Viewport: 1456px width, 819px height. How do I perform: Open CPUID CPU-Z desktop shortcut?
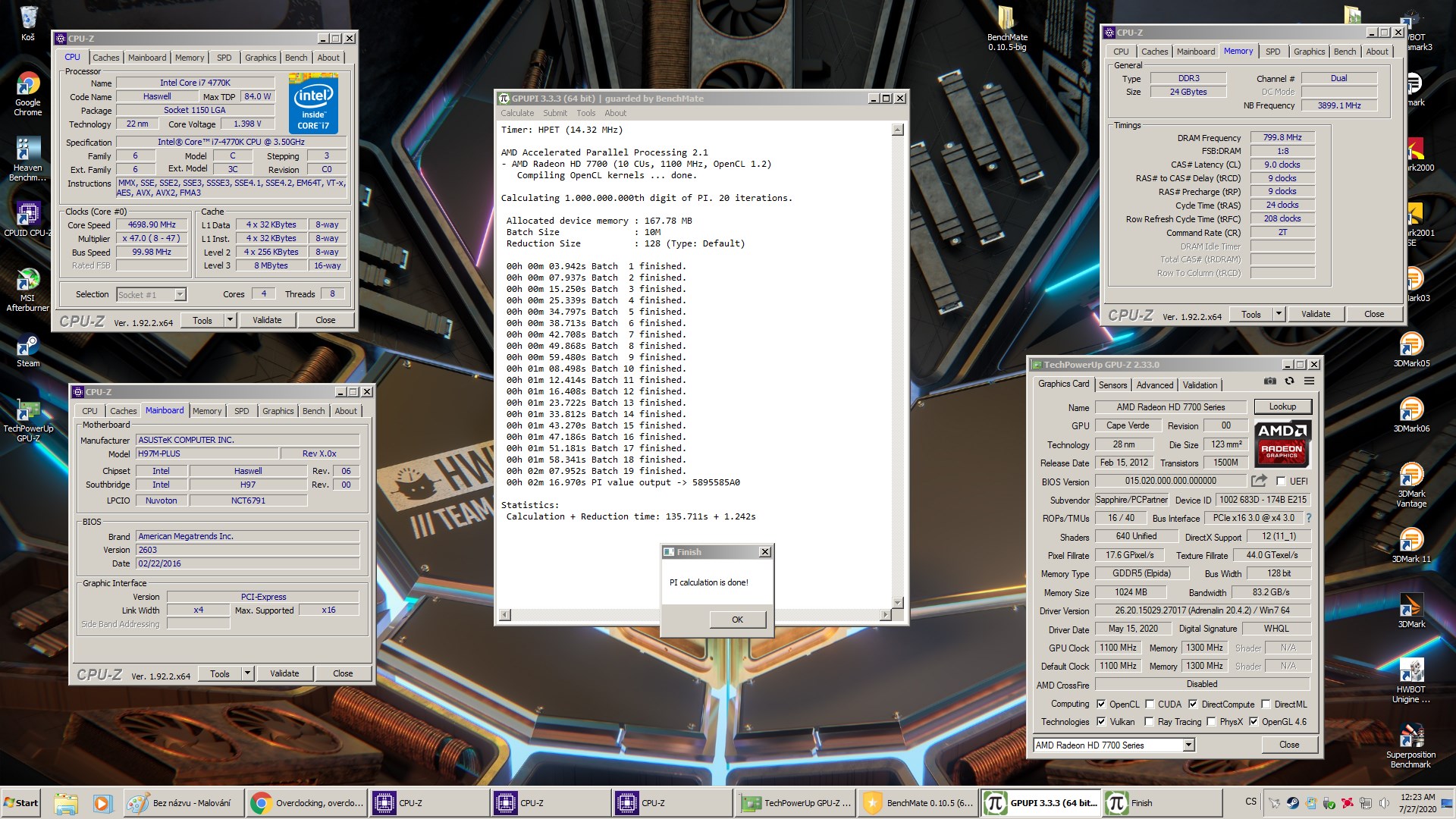click(x=28, y=220)
